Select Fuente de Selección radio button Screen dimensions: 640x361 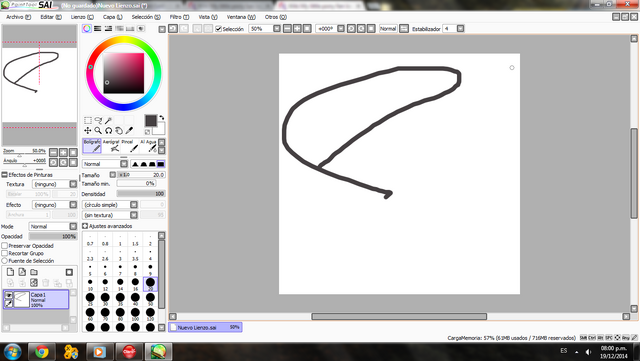click(4, 261)
